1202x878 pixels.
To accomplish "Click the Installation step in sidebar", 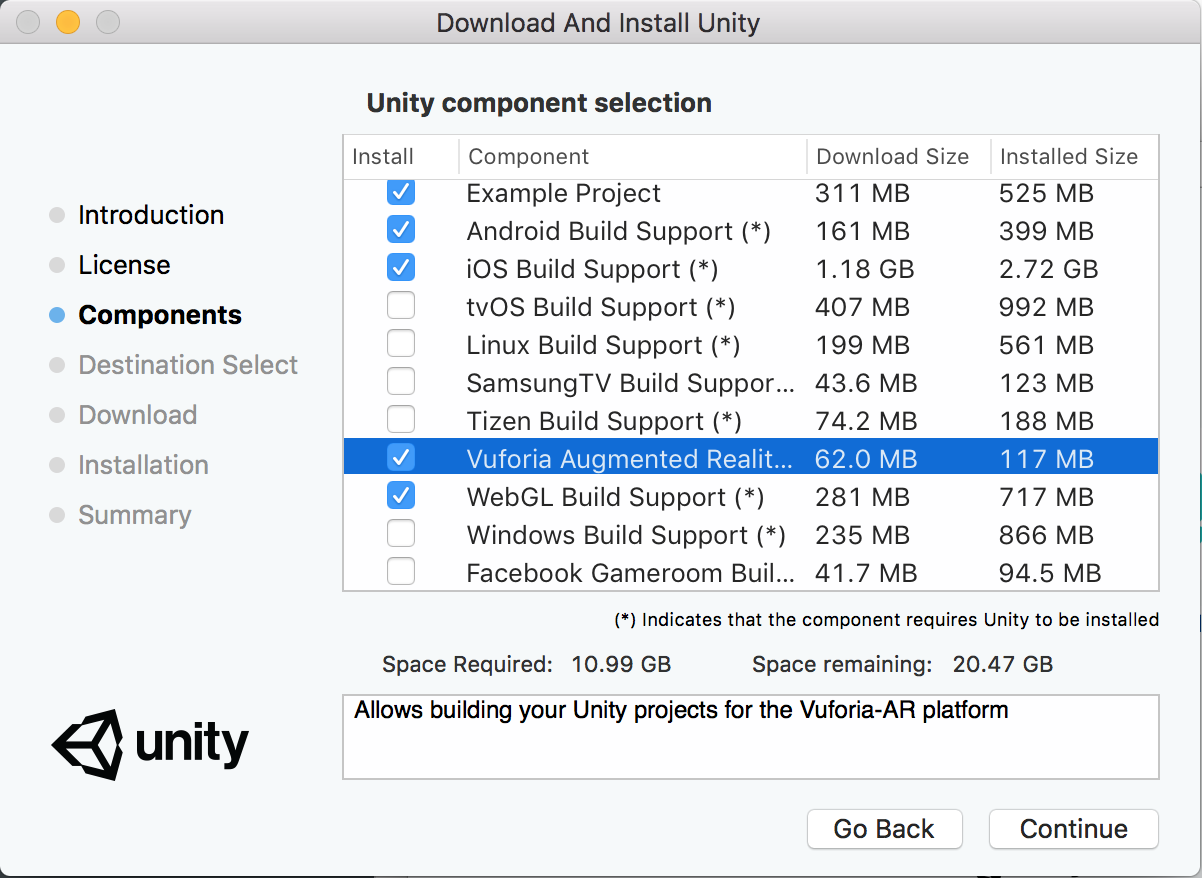I will pyautogui.click(x=144, y=465).
